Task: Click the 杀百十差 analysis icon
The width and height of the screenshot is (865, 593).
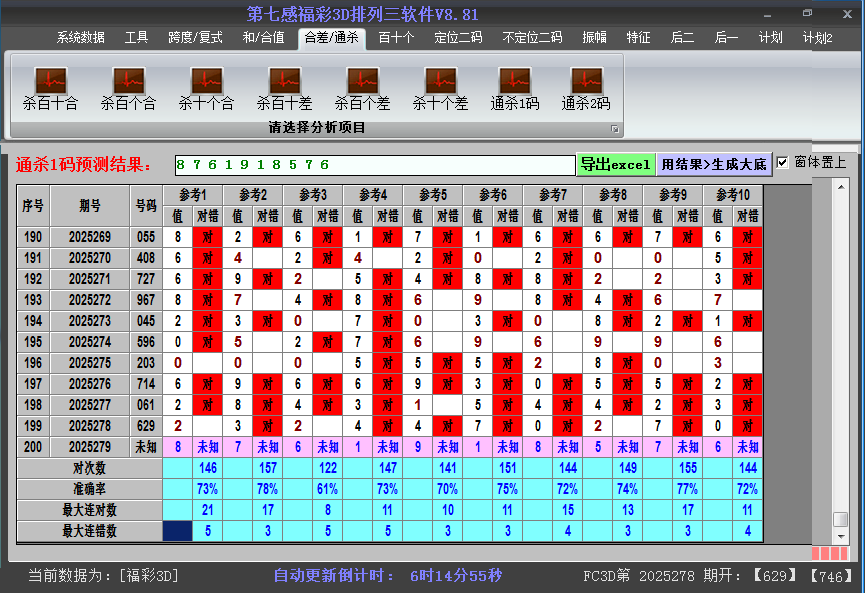Action: click(x=284, y=88)
